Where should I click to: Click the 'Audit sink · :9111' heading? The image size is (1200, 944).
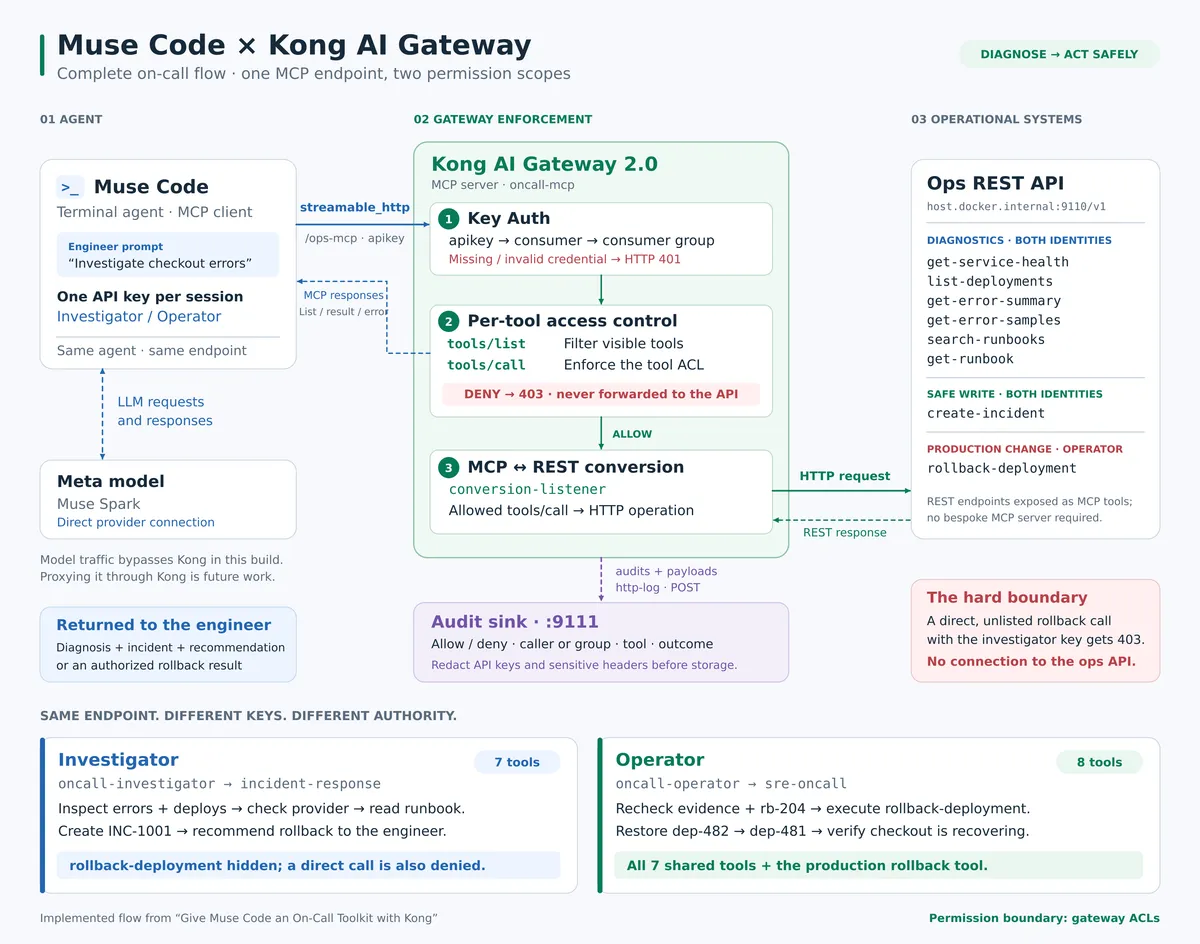coord(515,622)
